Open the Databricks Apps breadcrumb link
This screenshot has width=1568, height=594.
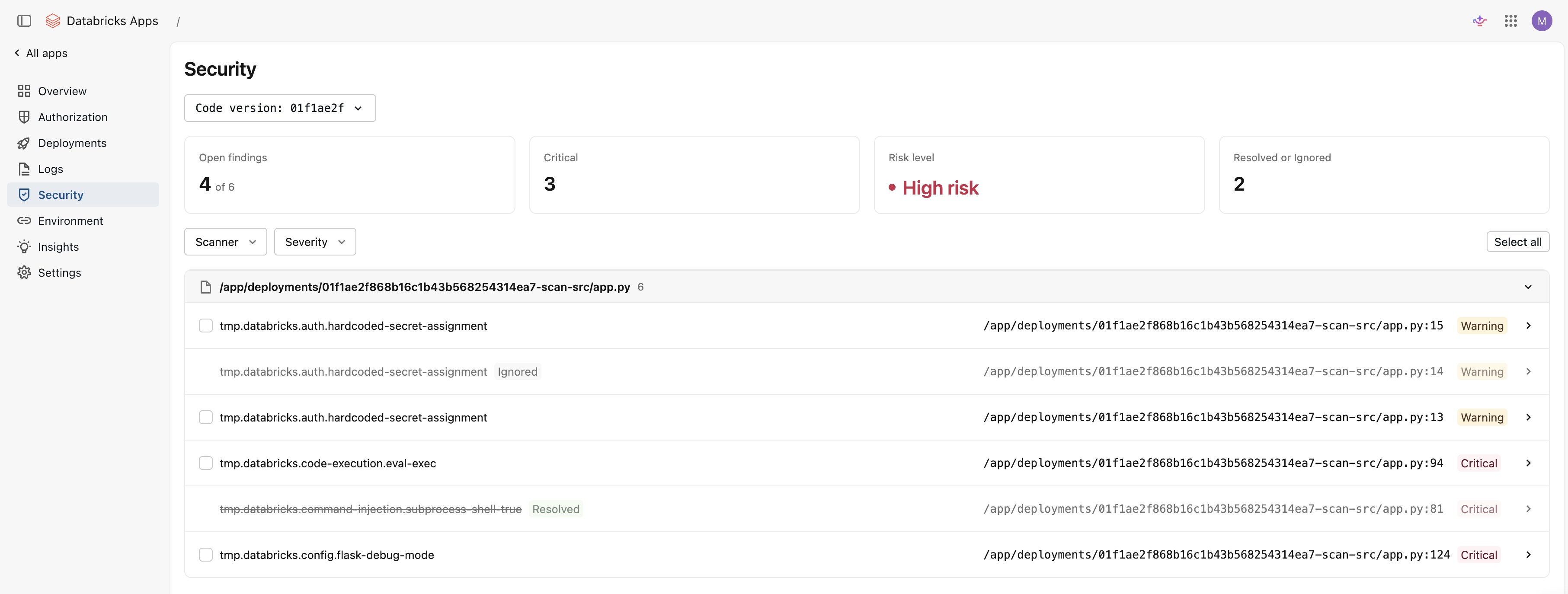[x=112, y=21]
